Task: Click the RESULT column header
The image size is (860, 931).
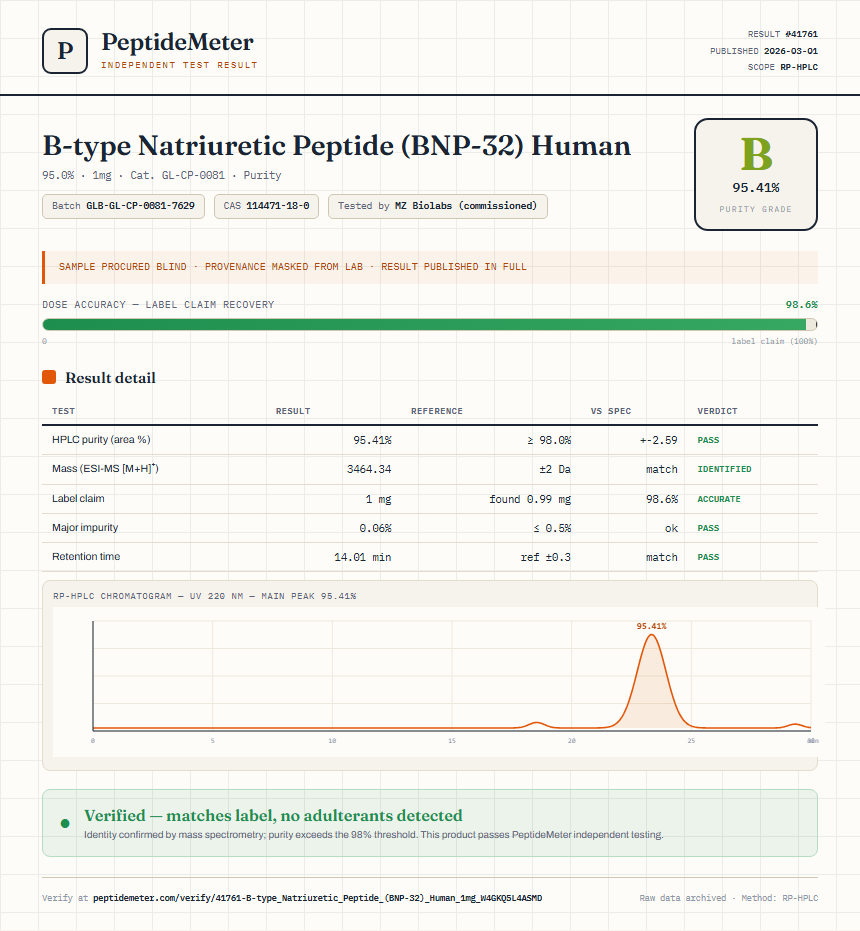Action: pyautogui.click(x=293, y=411)
